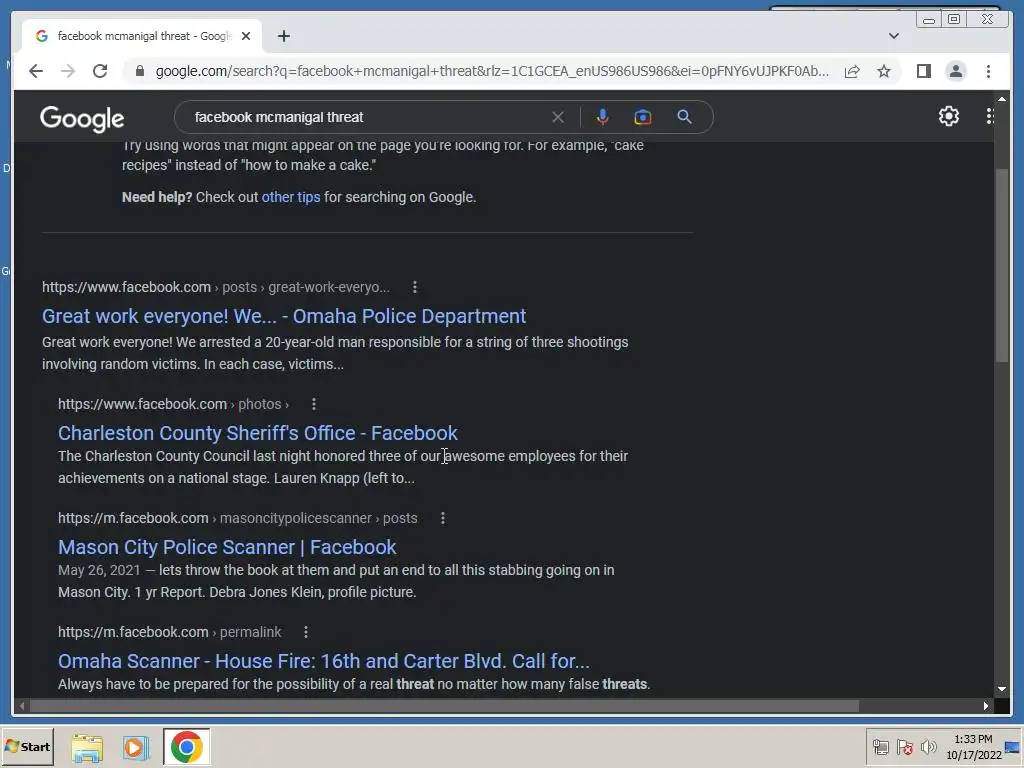
Task: Click the magnifier search button
Action: click(x=684, y=117)
